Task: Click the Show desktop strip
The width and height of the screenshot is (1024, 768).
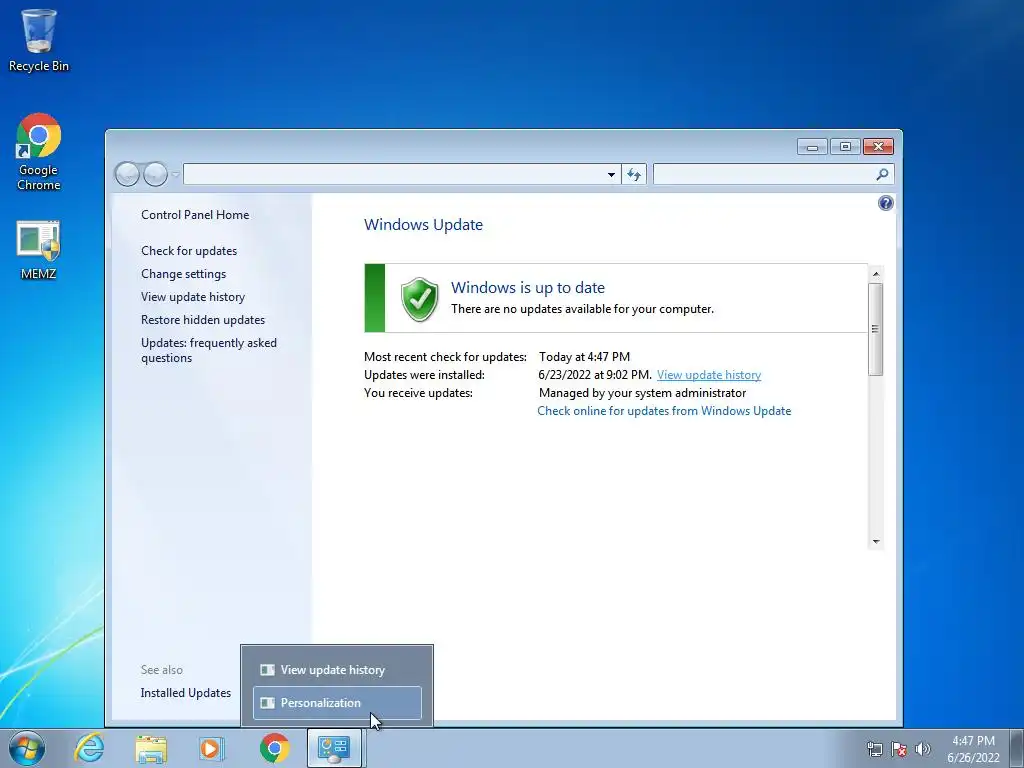Action: [x=1017, y=749]
